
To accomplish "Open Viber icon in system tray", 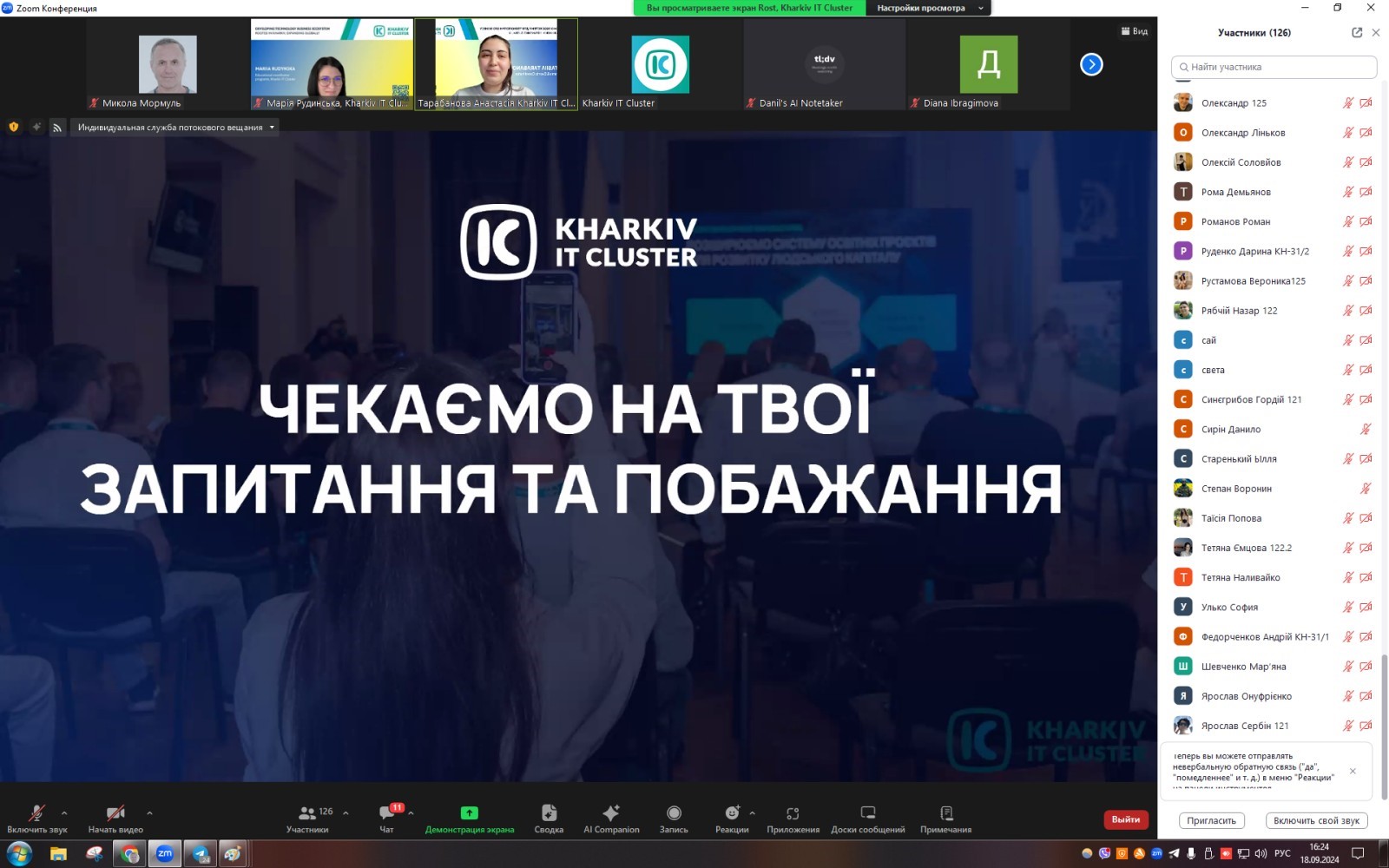I will pos(1105,853).
